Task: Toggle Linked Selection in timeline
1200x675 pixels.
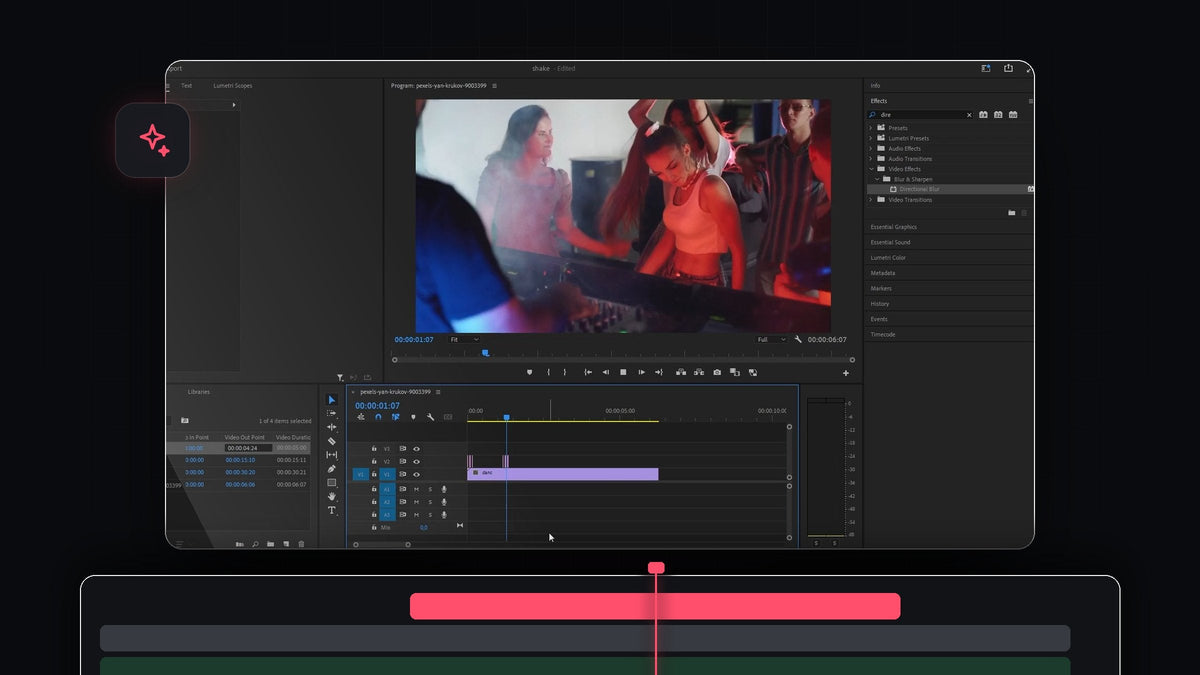Action: coord(395,417)
